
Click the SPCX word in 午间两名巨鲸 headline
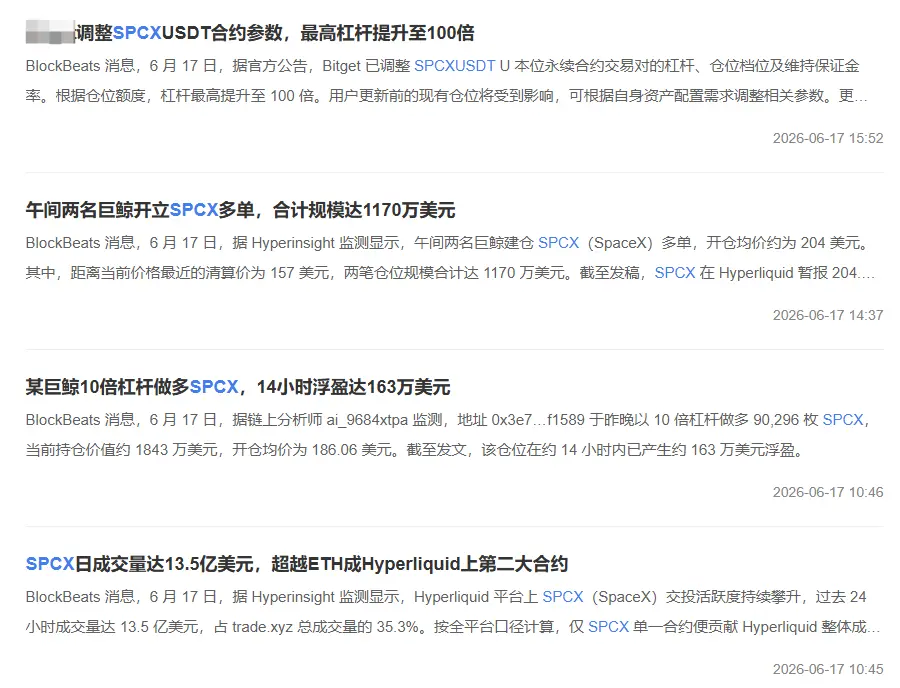pos(194,210)
